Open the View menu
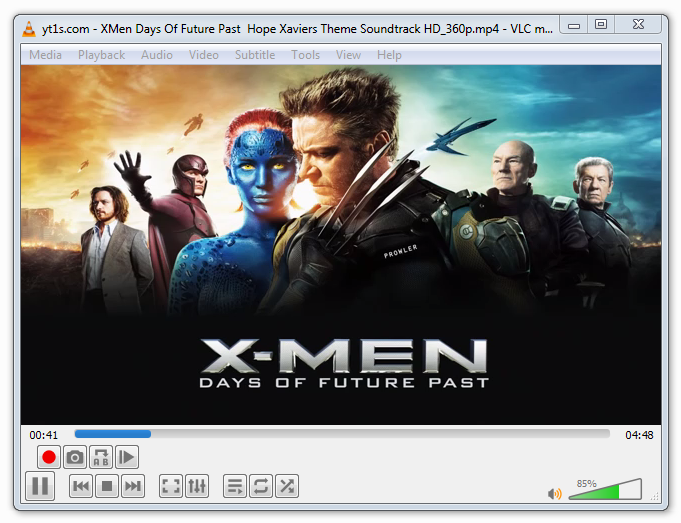This screenshot has width=681, height=523. [x=348, y=55]
